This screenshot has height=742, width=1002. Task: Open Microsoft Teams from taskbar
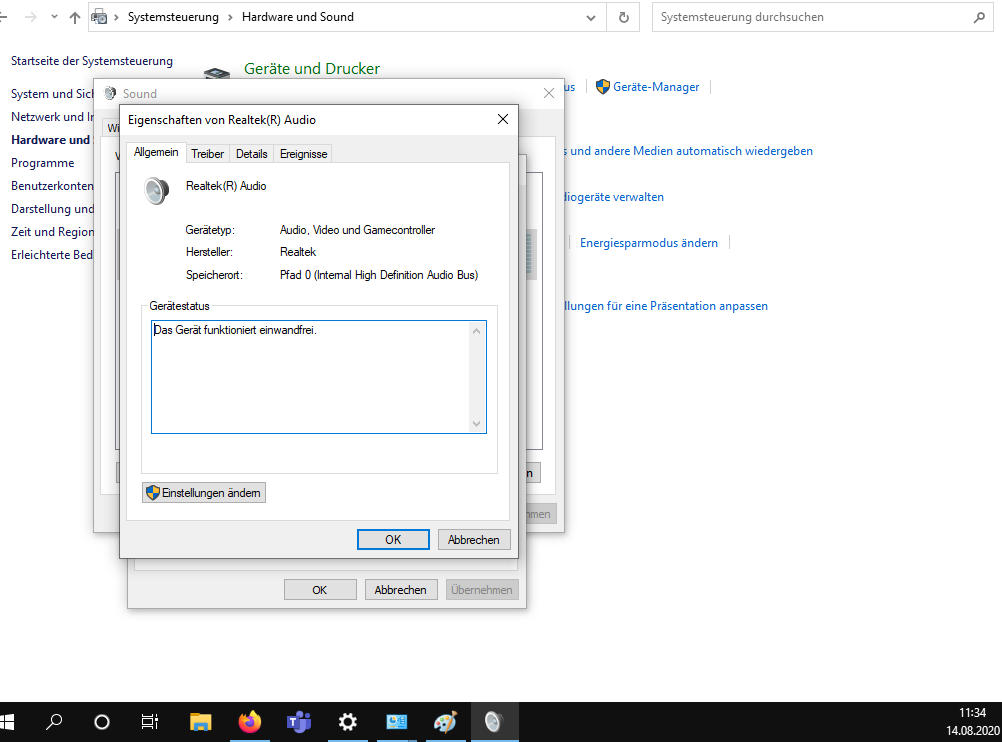(x=298, y=722)
